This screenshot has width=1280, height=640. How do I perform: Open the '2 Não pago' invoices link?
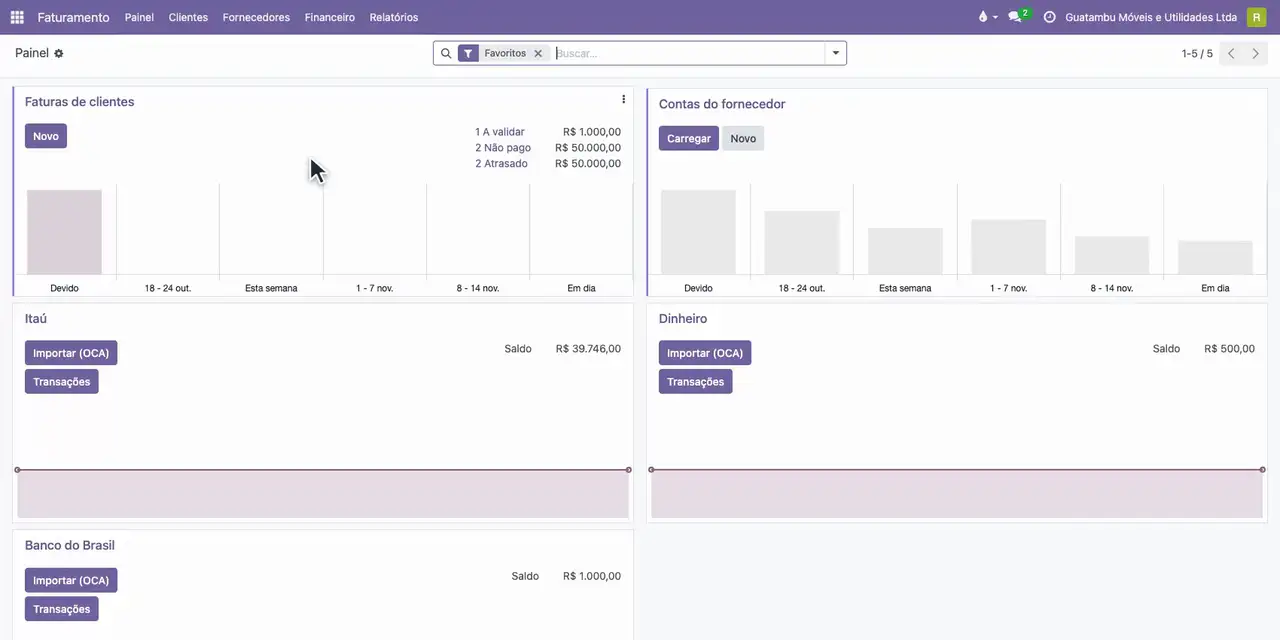click(x=503, y=148)
